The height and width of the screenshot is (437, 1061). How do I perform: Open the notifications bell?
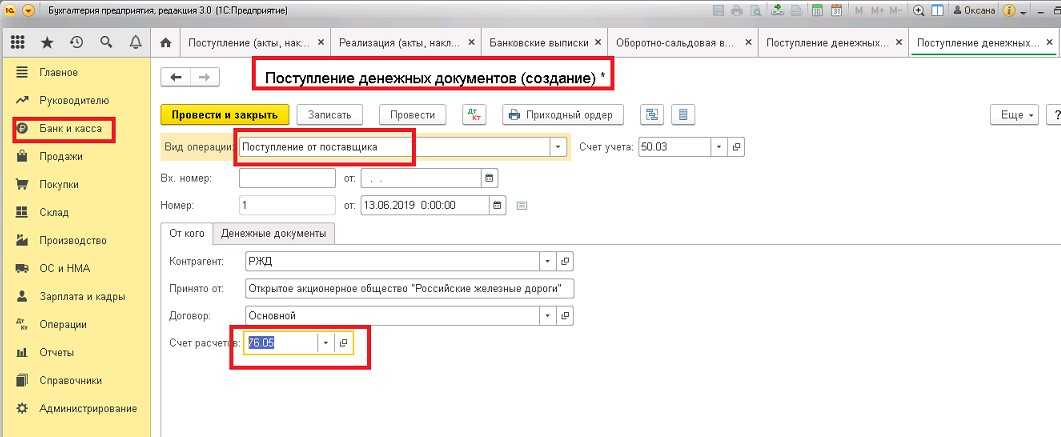point(135,42)
